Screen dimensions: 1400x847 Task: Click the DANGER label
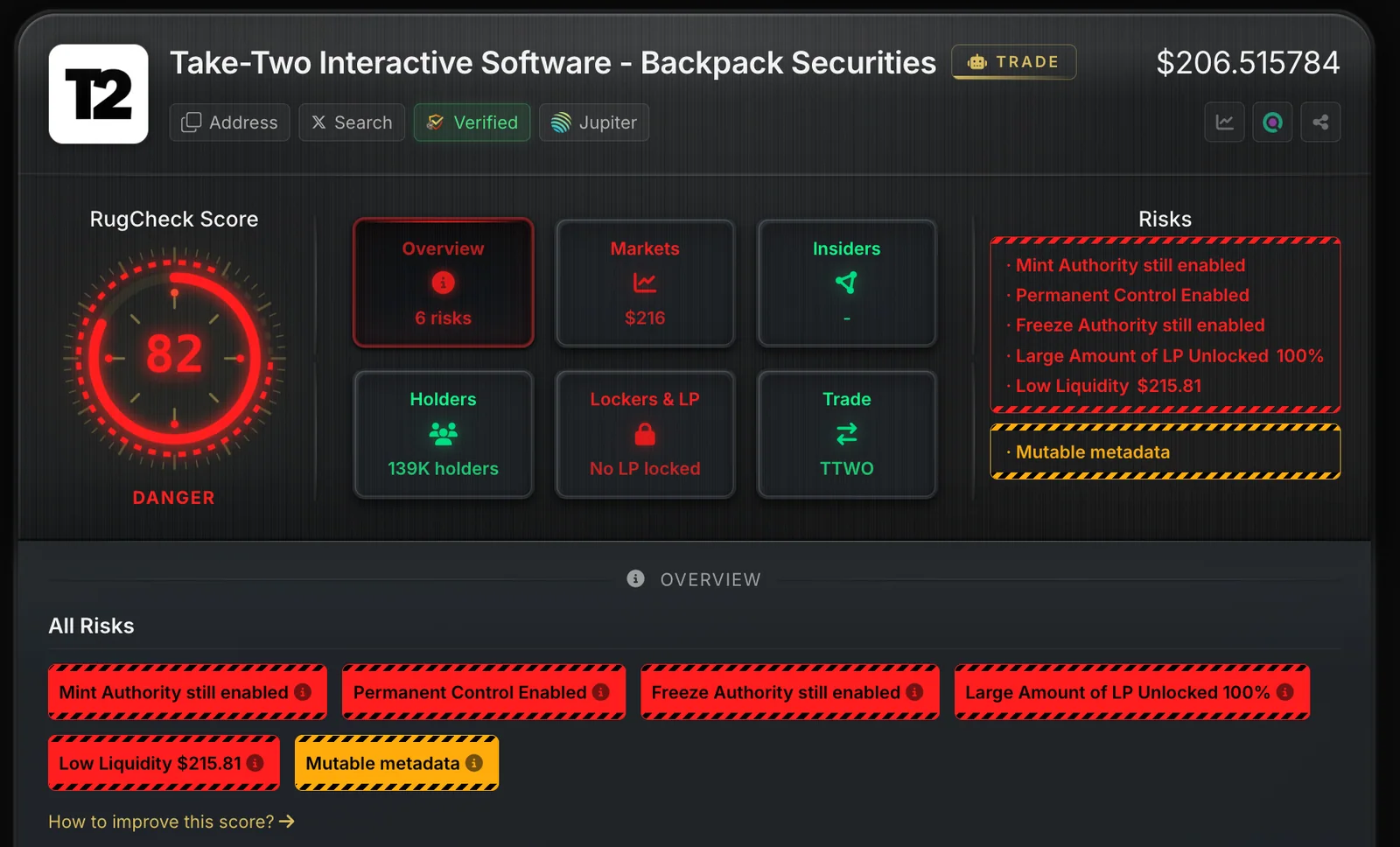click(x=173, y=497)
